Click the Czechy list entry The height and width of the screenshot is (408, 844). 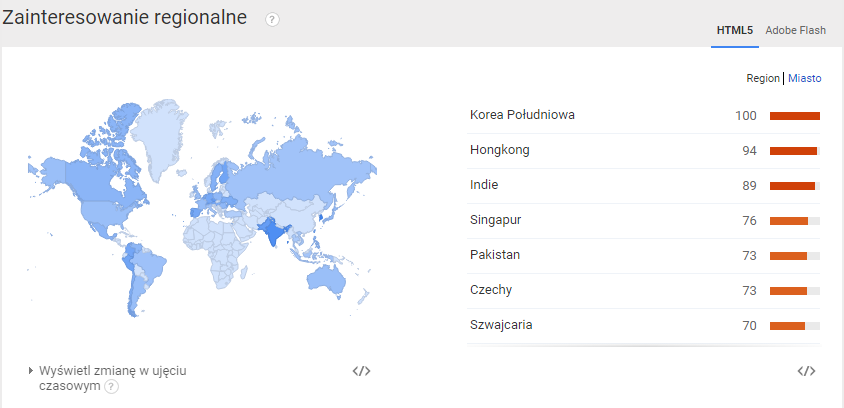point(491,290)
